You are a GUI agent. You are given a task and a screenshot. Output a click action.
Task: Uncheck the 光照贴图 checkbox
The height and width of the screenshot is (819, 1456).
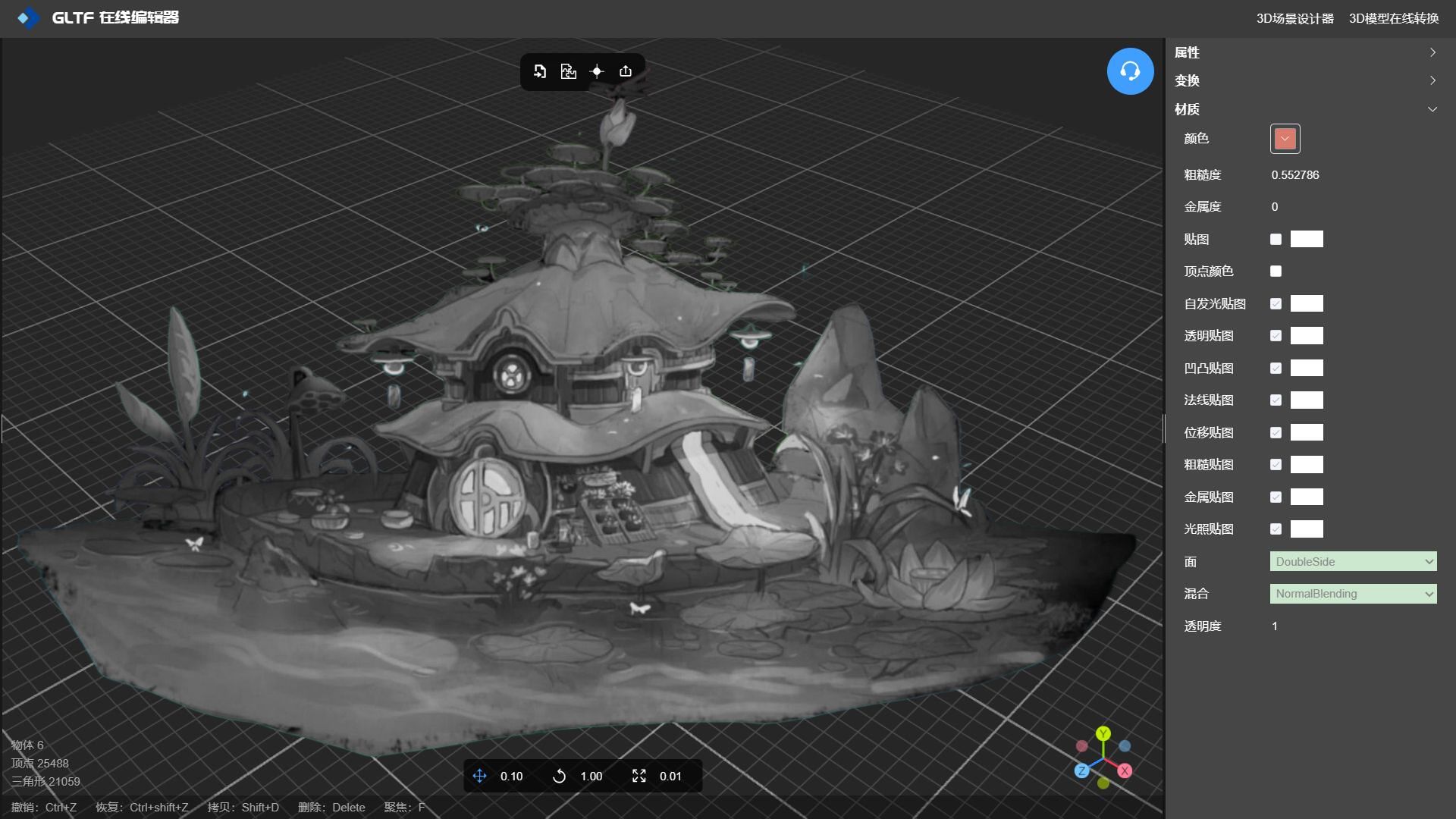pyautogui.click(x=1276, y=529)
